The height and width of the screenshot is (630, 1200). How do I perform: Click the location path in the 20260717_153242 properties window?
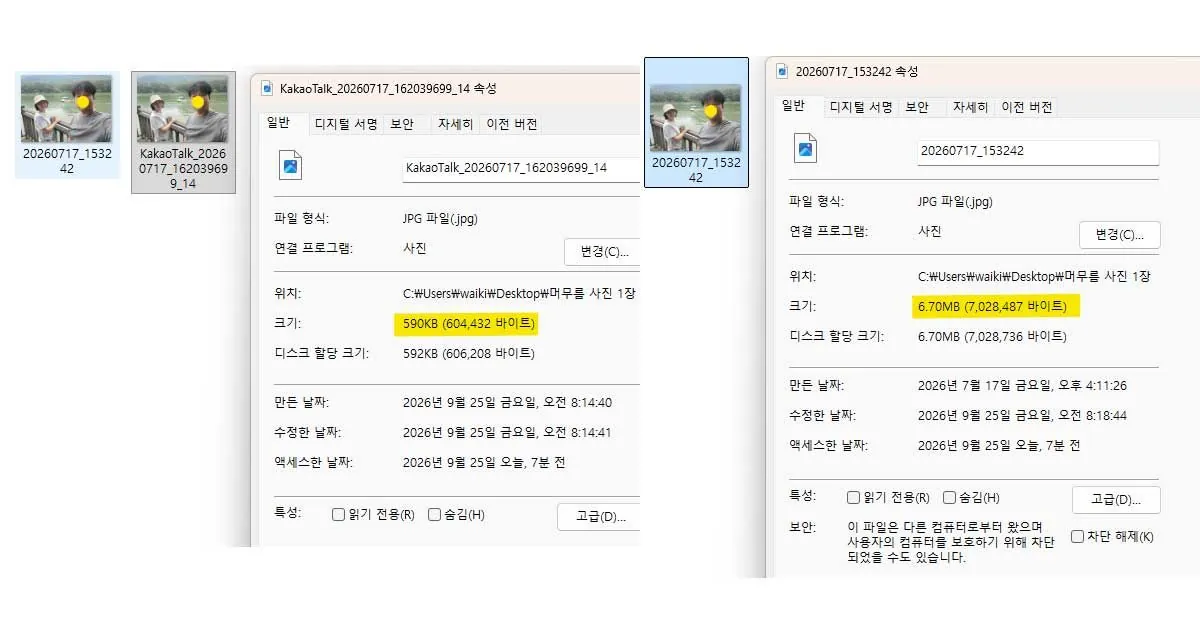1034,277
